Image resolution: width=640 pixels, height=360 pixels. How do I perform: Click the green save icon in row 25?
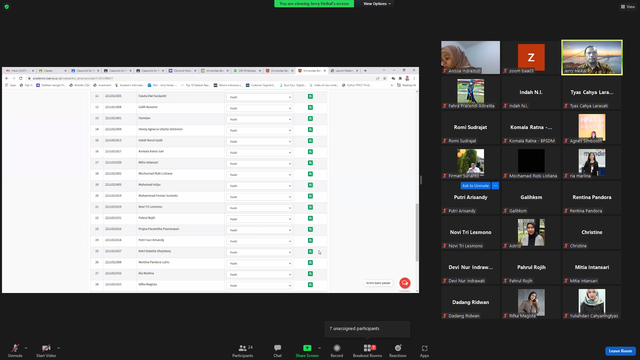tap(310, 251)
